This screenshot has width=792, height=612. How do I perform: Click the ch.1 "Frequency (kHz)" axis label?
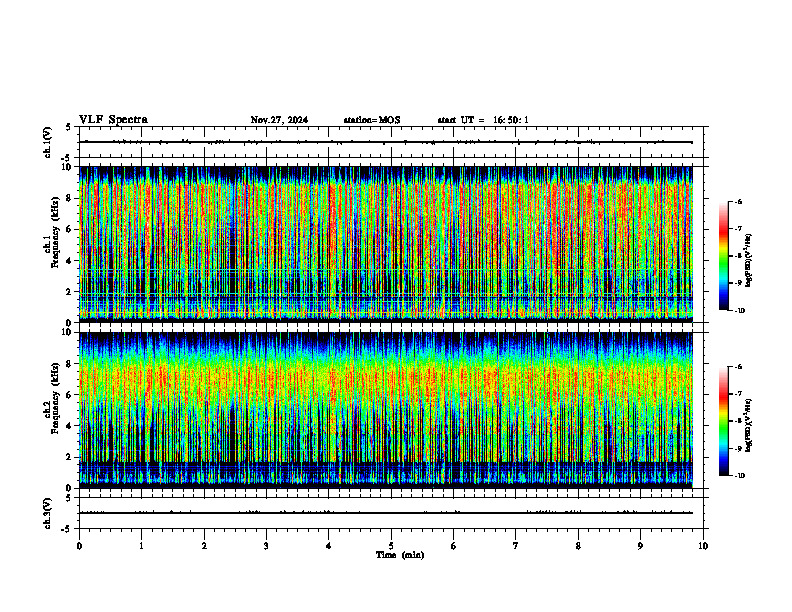pos(55,232)
